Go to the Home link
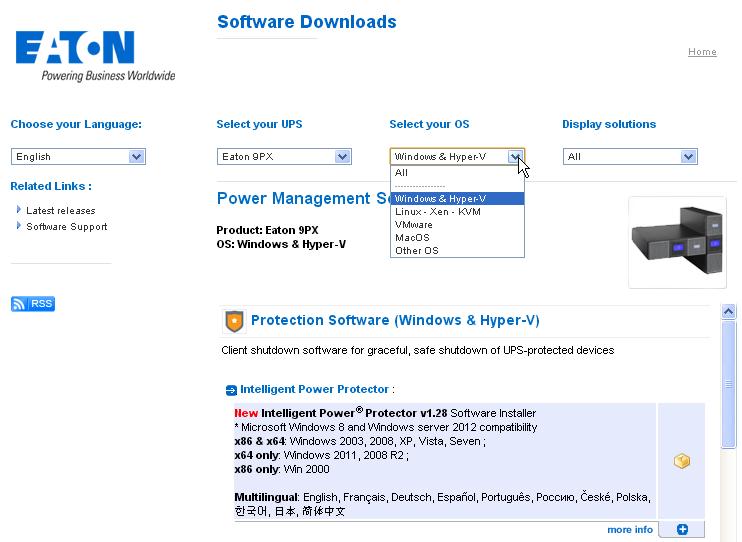This screenshot has height=542, width=742. pos(702,52)
